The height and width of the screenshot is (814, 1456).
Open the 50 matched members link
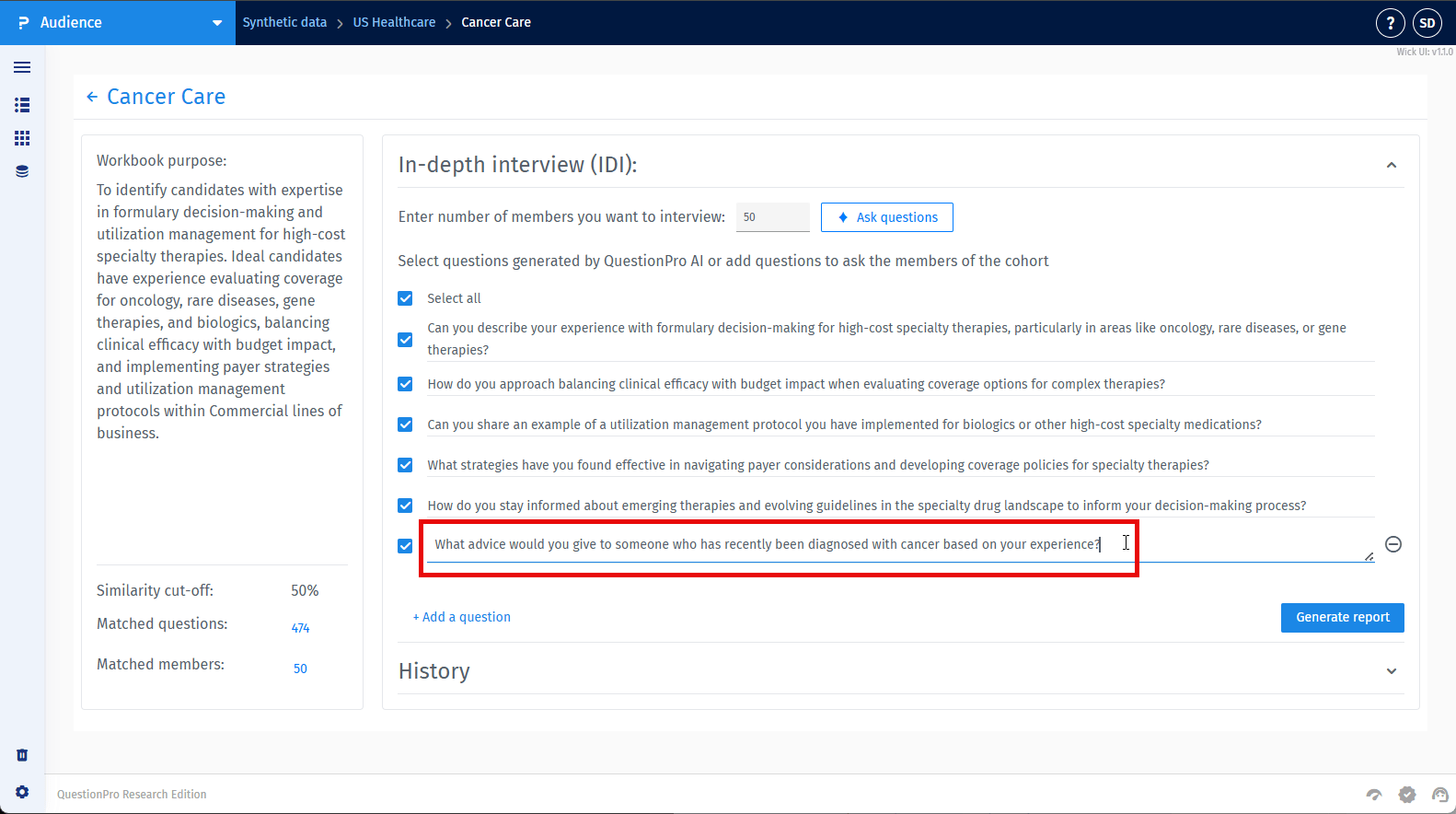click(x=300, y=669)
